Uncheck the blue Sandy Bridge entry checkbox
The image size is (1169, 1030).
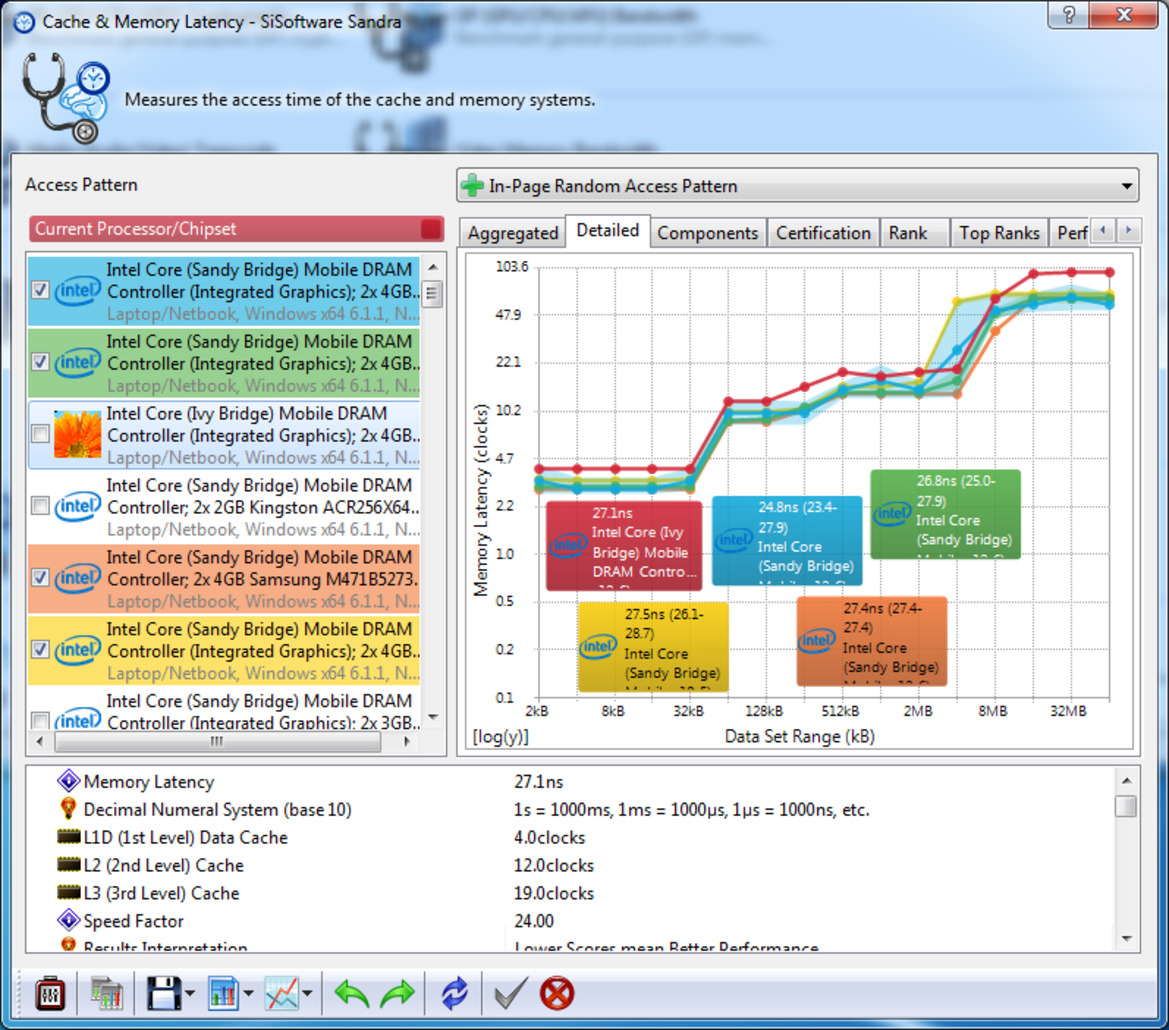pyautogui.click(x=40, y=290)
